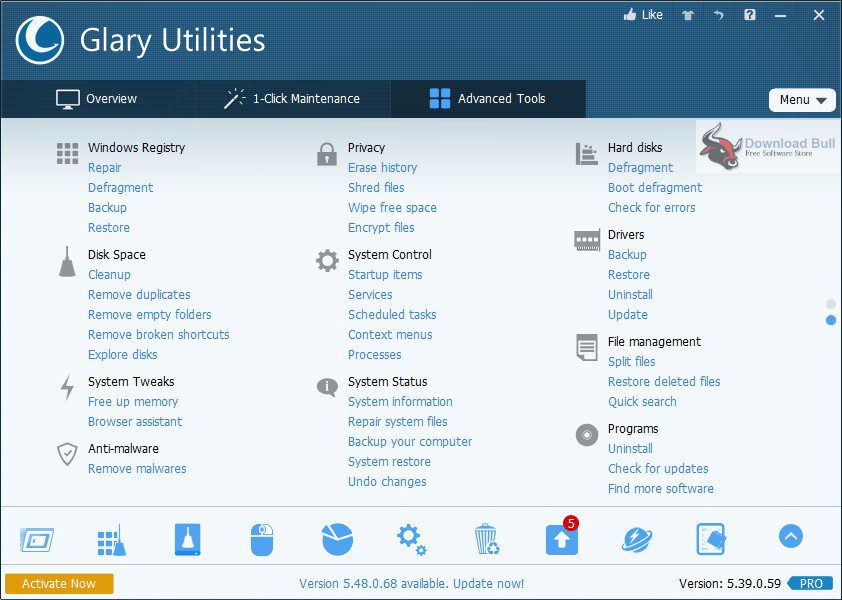Click the Privacy padlock icon

pos(327,154)
